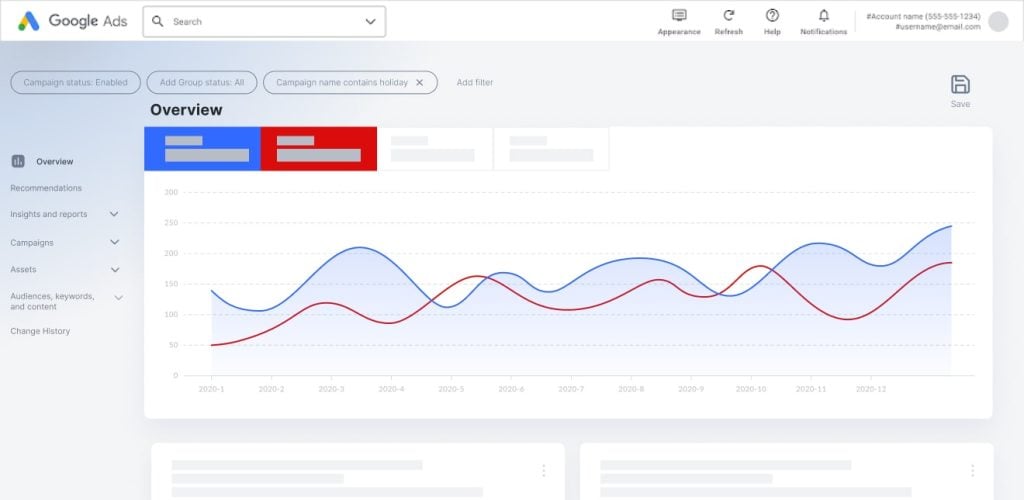Select the blue metric tab

point(202,149)
